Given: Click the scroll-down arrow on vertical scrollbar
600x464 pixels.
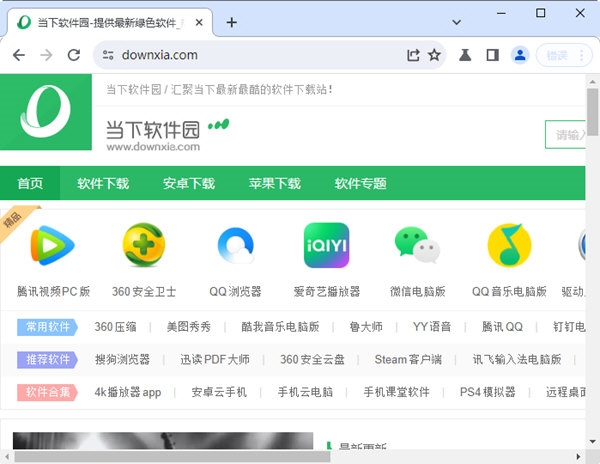Looking at the screenshot, I should [593, 441].
